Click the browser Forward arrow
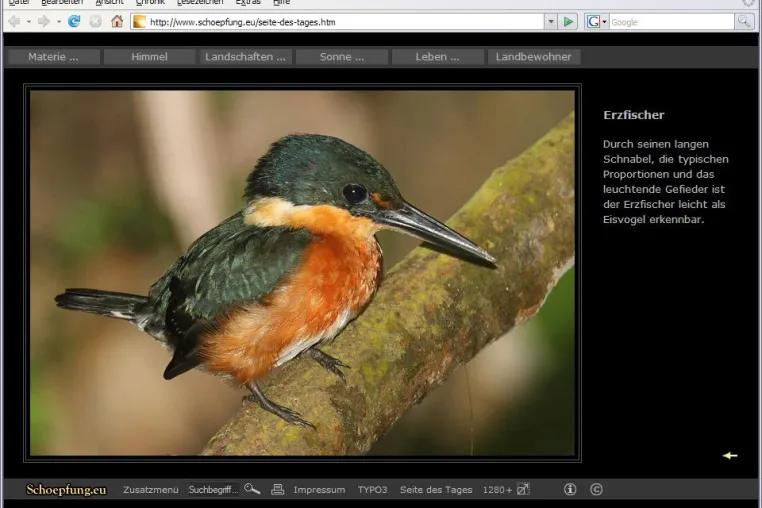The width and height of the screenshot is (762, 508). pos(44,21)
